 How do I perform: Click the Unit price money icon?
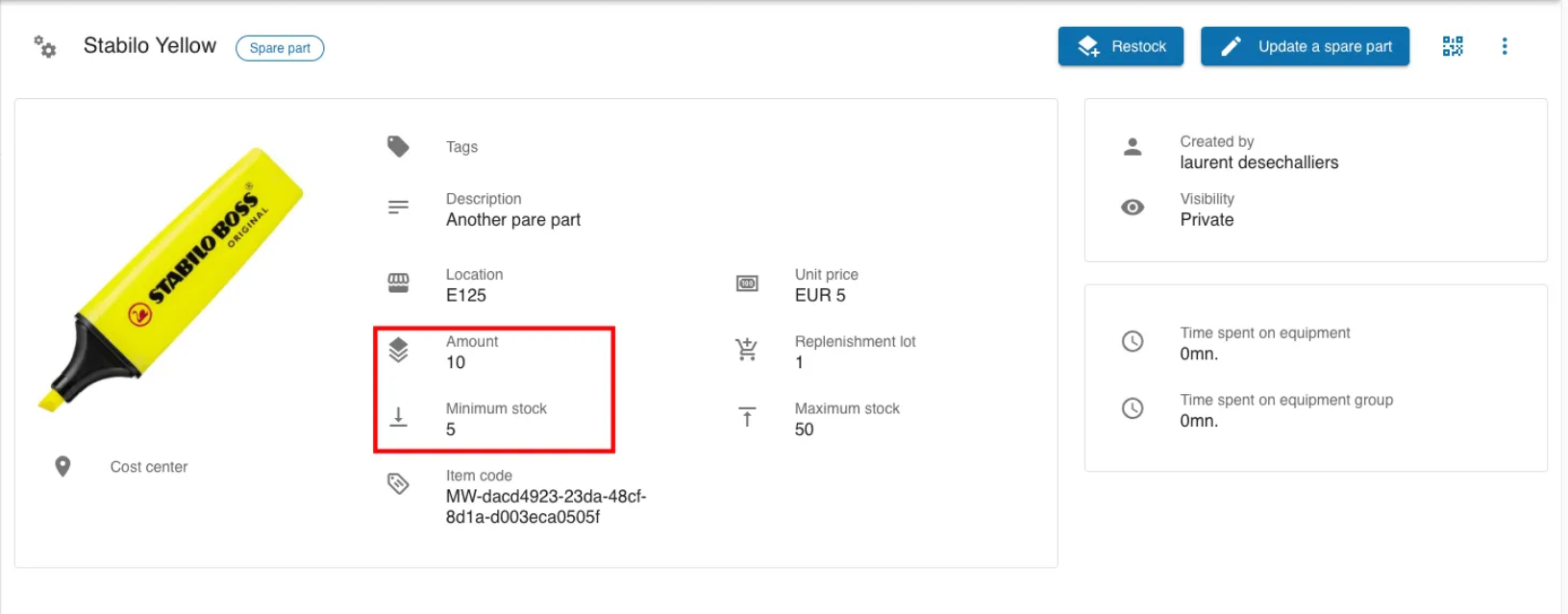pyautogui.click(x=747, y=283)
